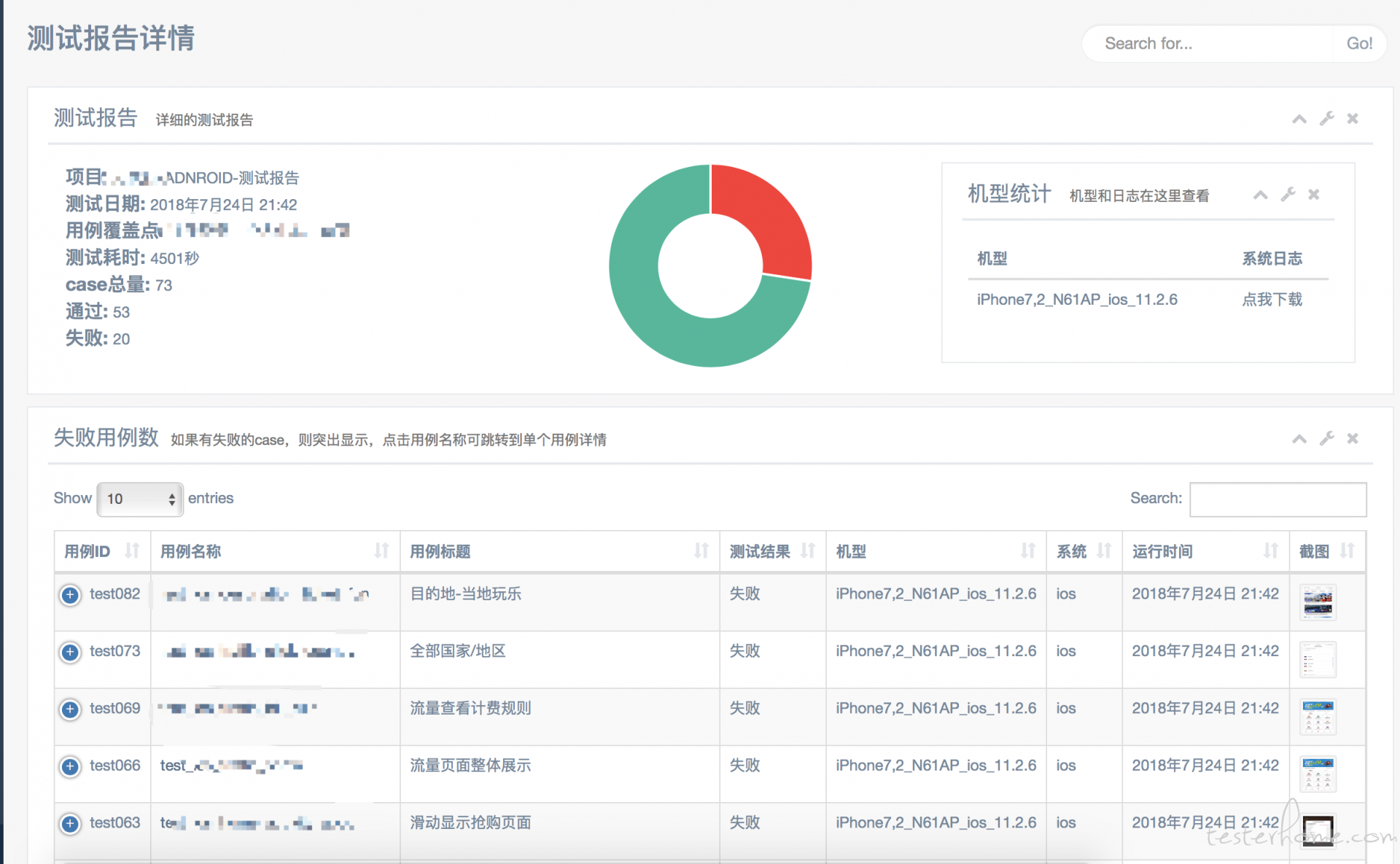Select 失败 result cell in test082 row
This screenshot has width=1400, height=864.
744,593
